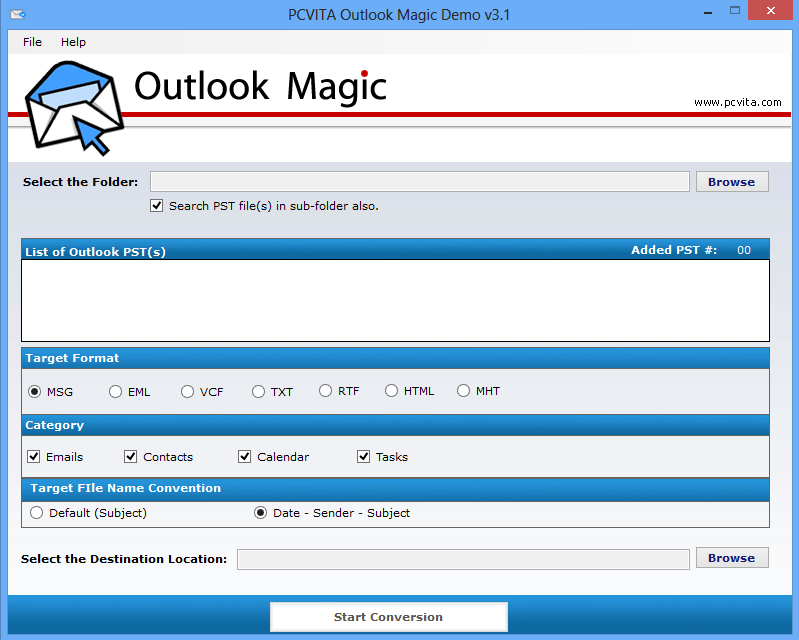The height and width of the screenshot is (640, 799).
Task: Select the VCF target format
Action: click(188, 392)
